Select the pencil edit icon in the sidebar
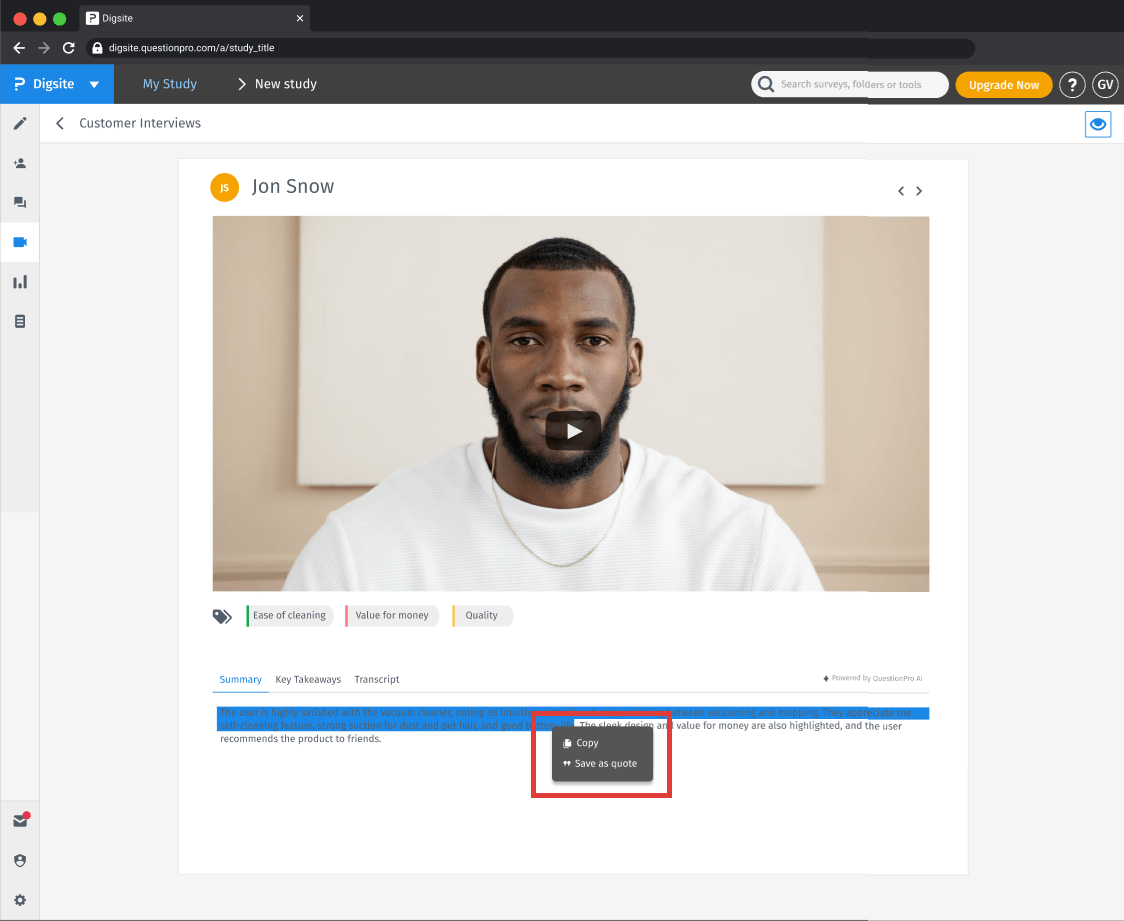The image size is (1124, 921). [x=20, y=123]
